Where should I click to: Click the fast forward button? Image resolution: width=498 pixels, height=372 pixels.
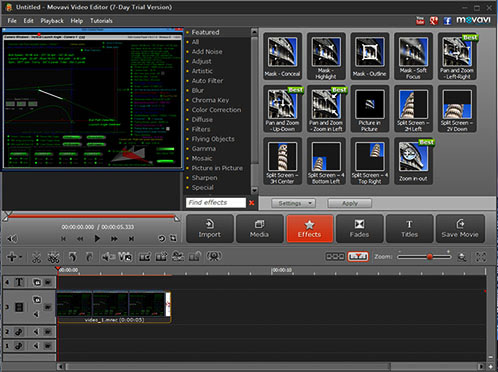[x=114, y=239]
